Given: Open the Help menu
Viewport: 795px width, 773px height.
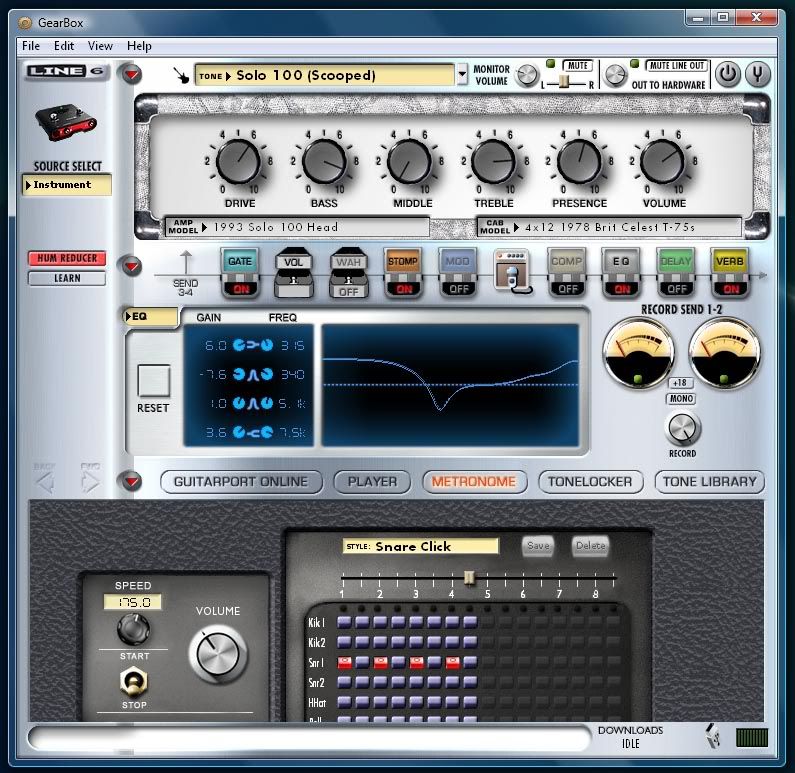Looking at the screenshot, I should [139, 46].
